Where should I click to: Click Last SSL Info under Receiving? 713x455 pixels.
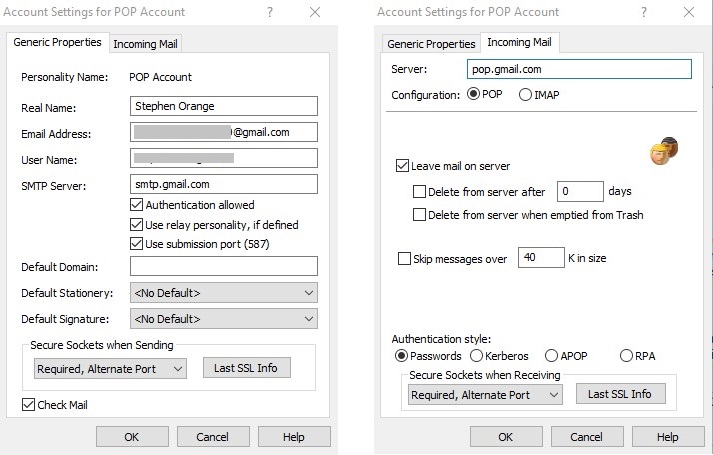tap(620, 394)
